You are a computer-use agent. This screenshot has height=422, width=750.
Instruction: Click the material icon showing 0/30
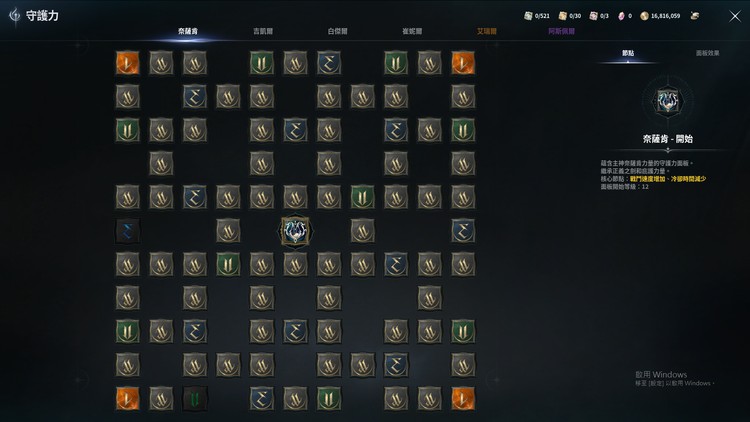coord(562,16)
